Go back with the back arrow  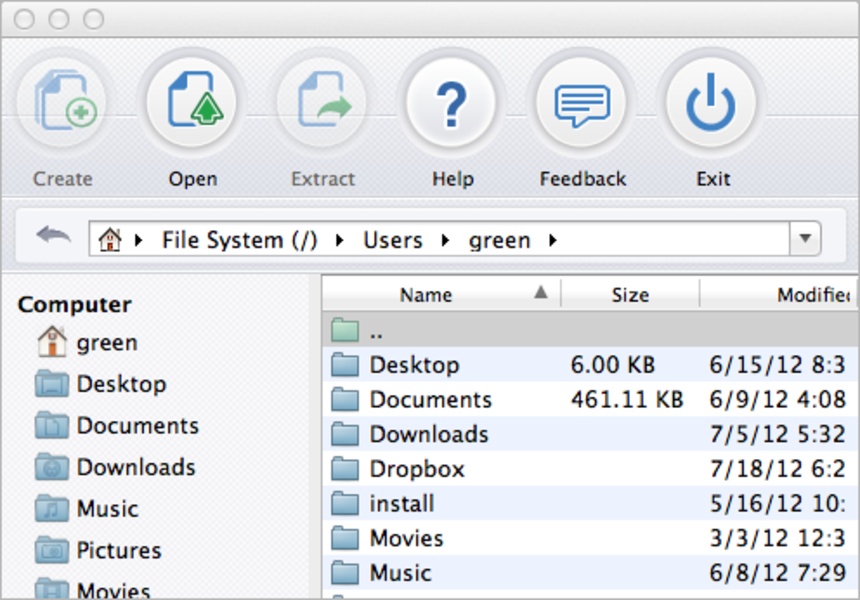53,236
